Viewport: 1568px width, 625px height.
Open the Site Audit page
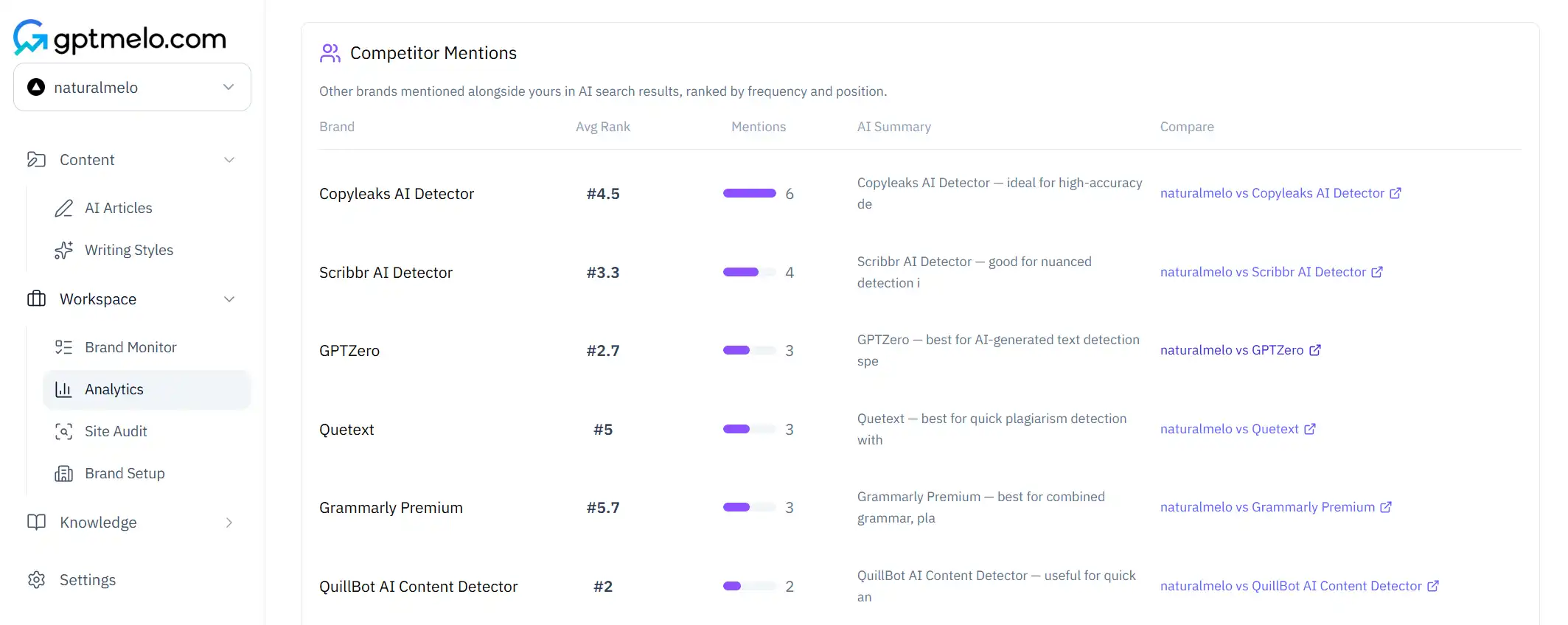pos(116,431)
